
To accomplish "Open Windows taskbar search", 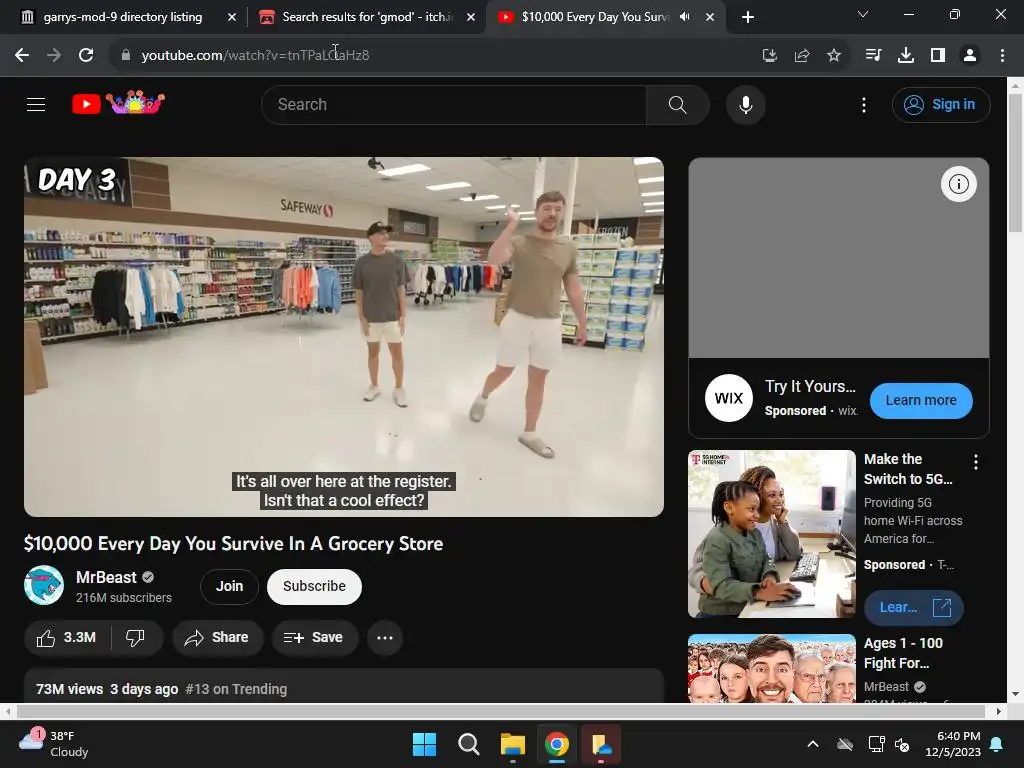I will pos(468,744).
